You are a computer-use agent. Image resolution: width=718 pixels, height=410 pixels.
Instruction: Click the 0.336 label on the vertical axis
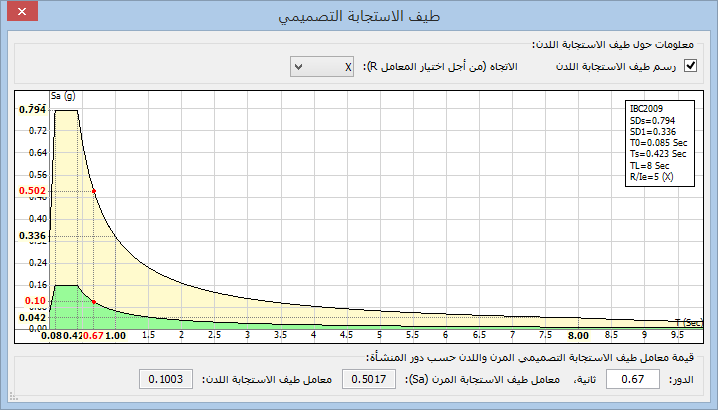tap(32, 236)
